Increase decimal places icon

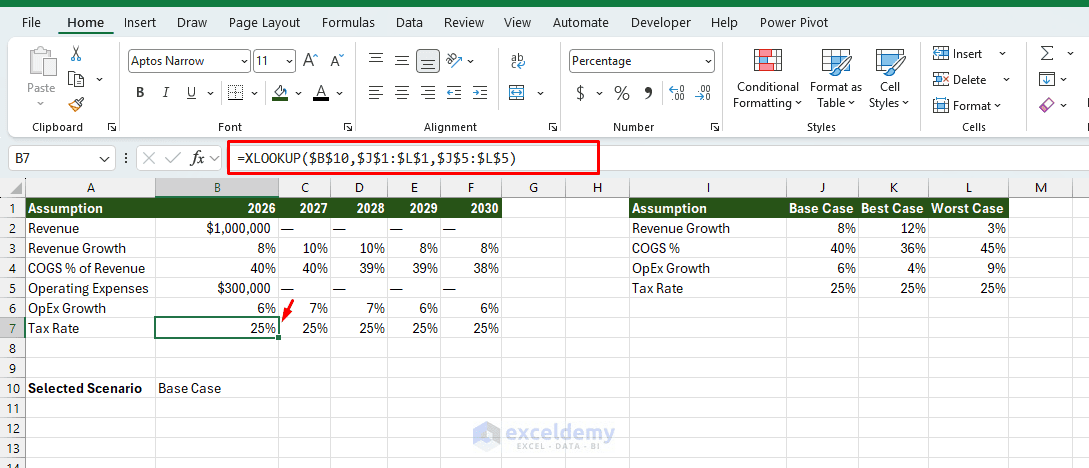tap(676, 93)
